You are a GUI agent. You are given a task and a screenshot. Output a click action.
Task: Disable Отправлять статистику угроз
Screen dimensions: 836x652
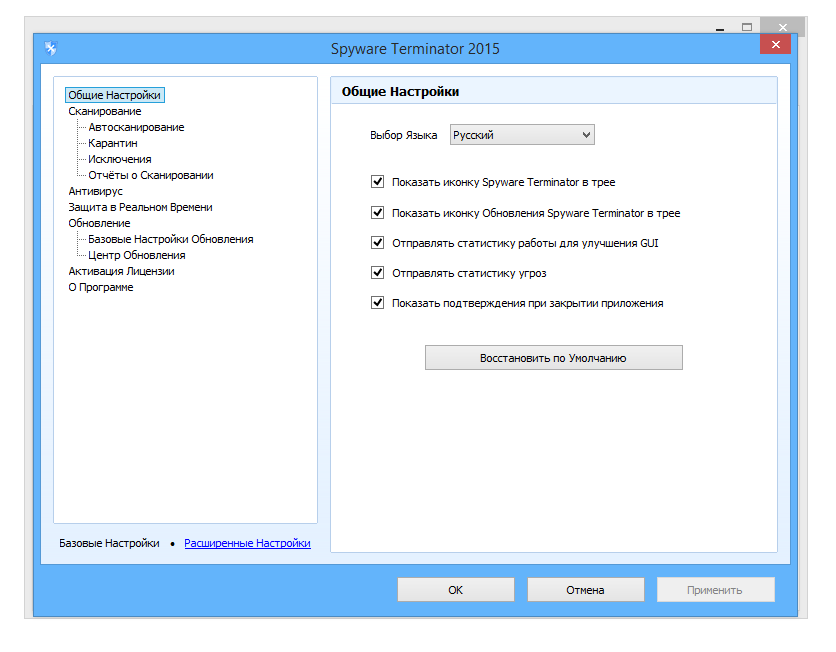tap(377, 272)
